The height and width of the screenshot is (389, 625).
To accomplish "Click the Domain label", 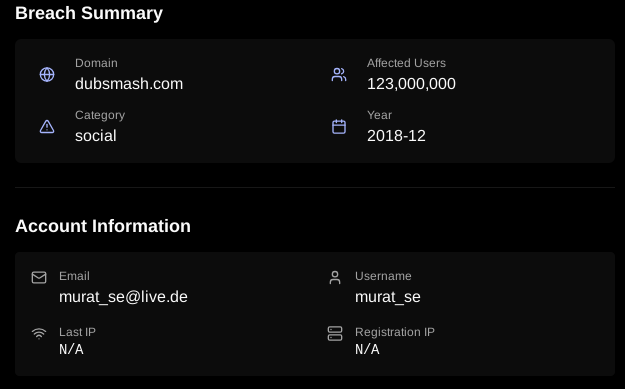I will 96,63.
